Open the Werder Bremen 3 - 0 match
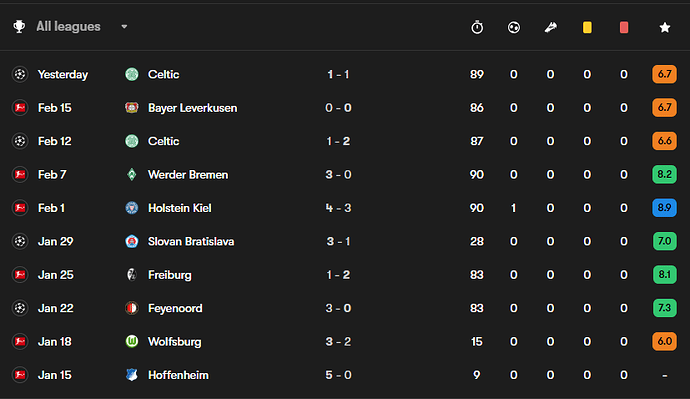 pos(345,175)
